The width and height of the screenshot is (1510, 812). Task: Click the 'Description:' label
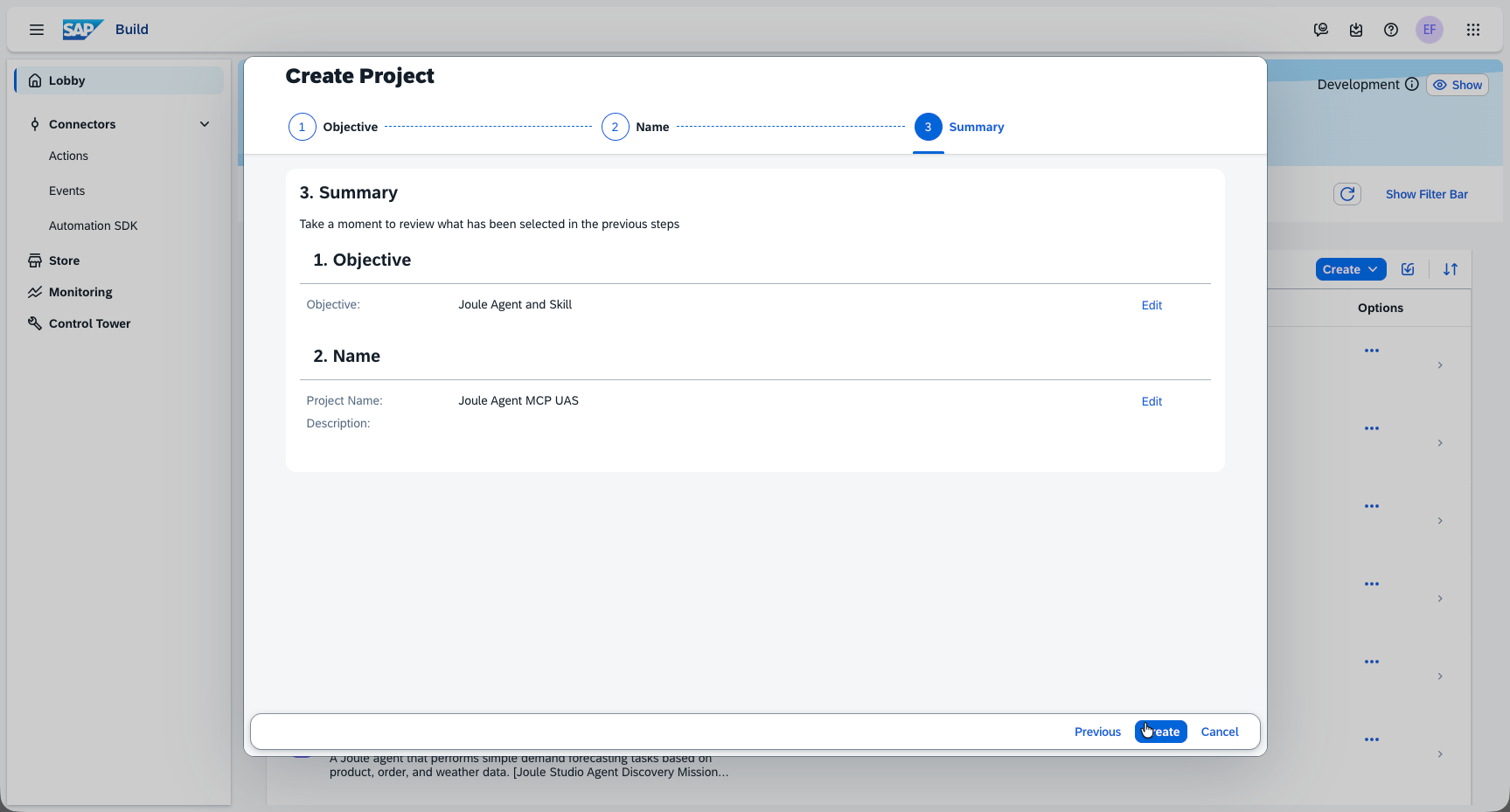(338, 423)
